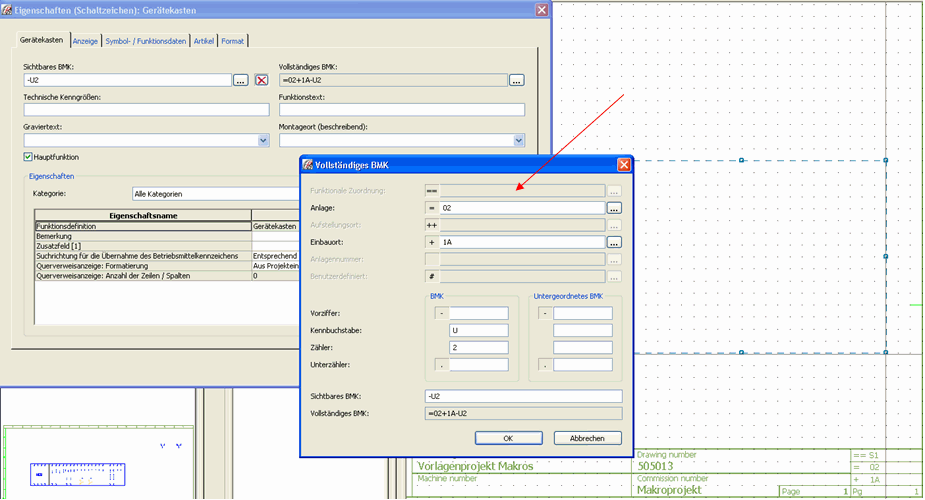Click the Anlage input field containing 02
925x500 pixels.
coord(522,208)
